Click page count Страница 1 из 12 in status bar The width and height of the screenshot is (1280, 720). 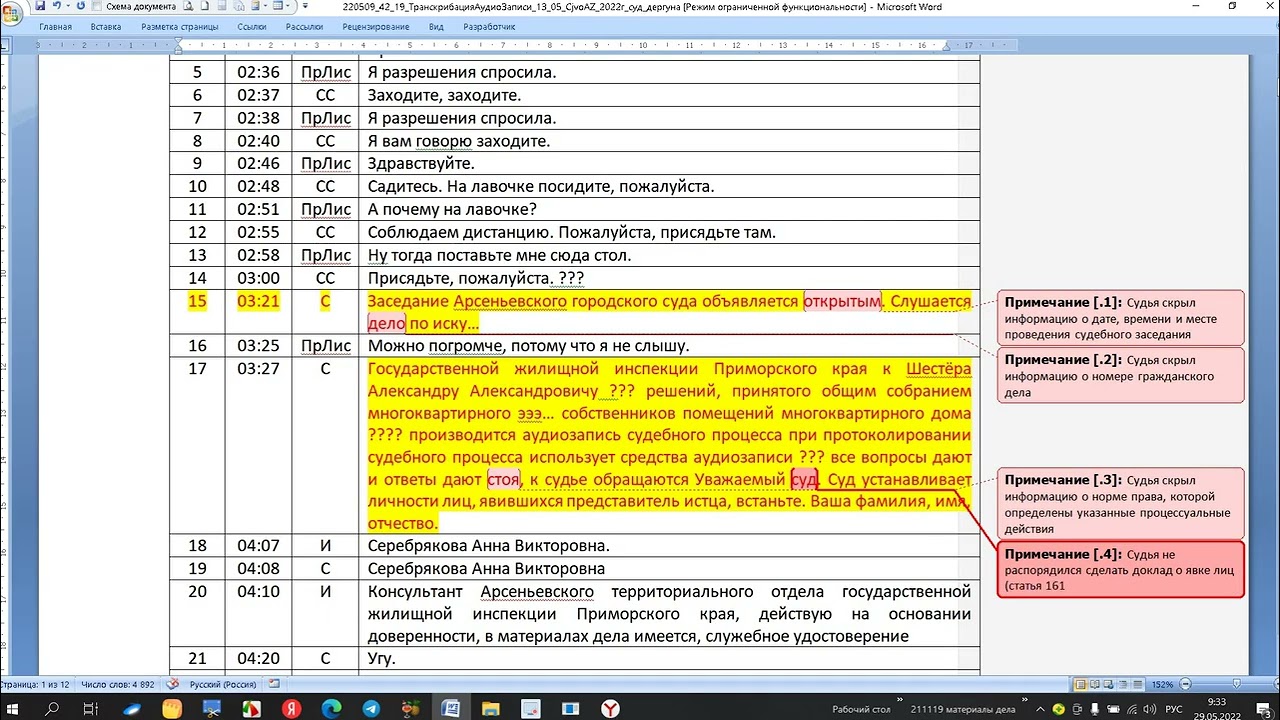pos(34,685)
